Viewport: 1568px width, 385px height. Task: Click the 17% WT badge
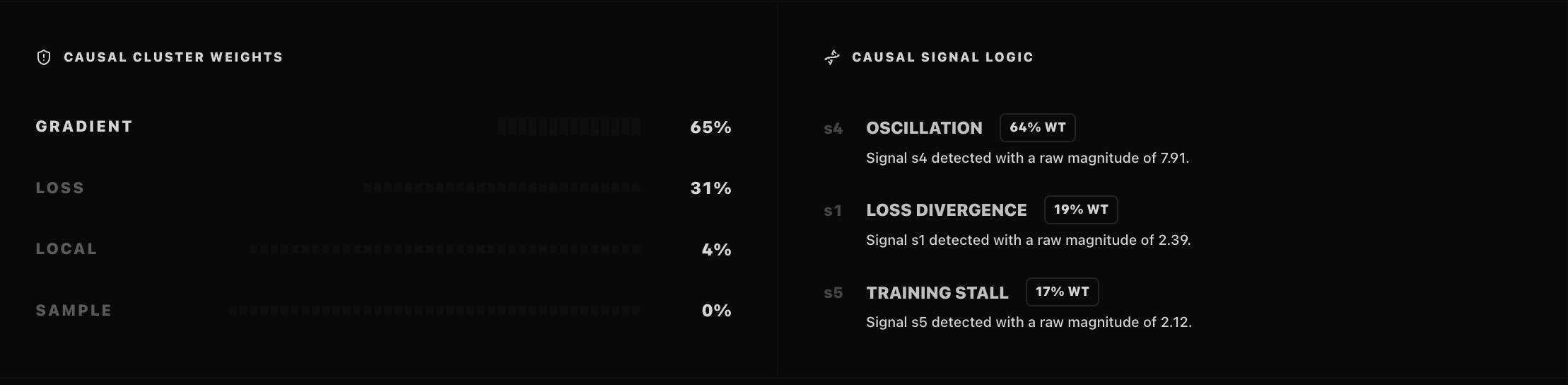click(x=1062, y=292)
